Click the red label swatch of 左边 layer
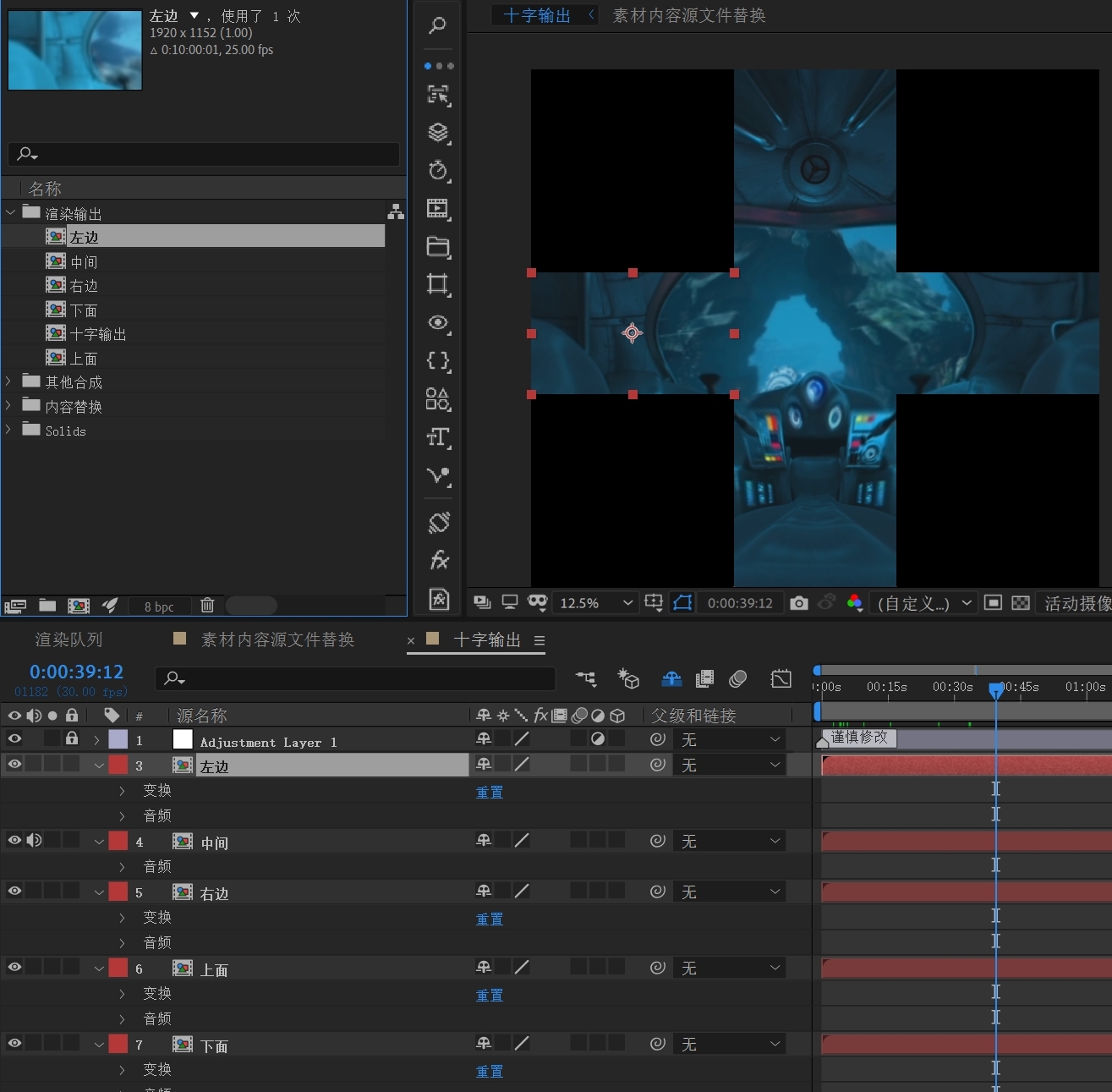 point(118,765)
